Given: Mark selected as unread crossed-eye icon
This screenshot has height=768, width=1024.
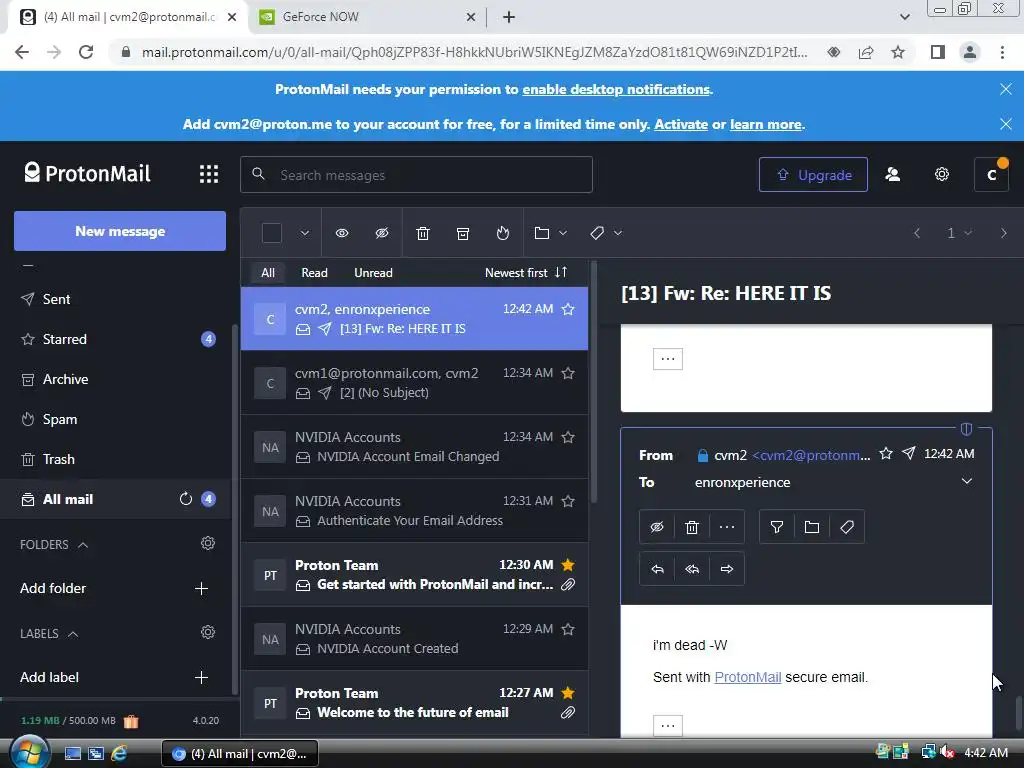Looking at the screenshot, I should pos(382,233).
